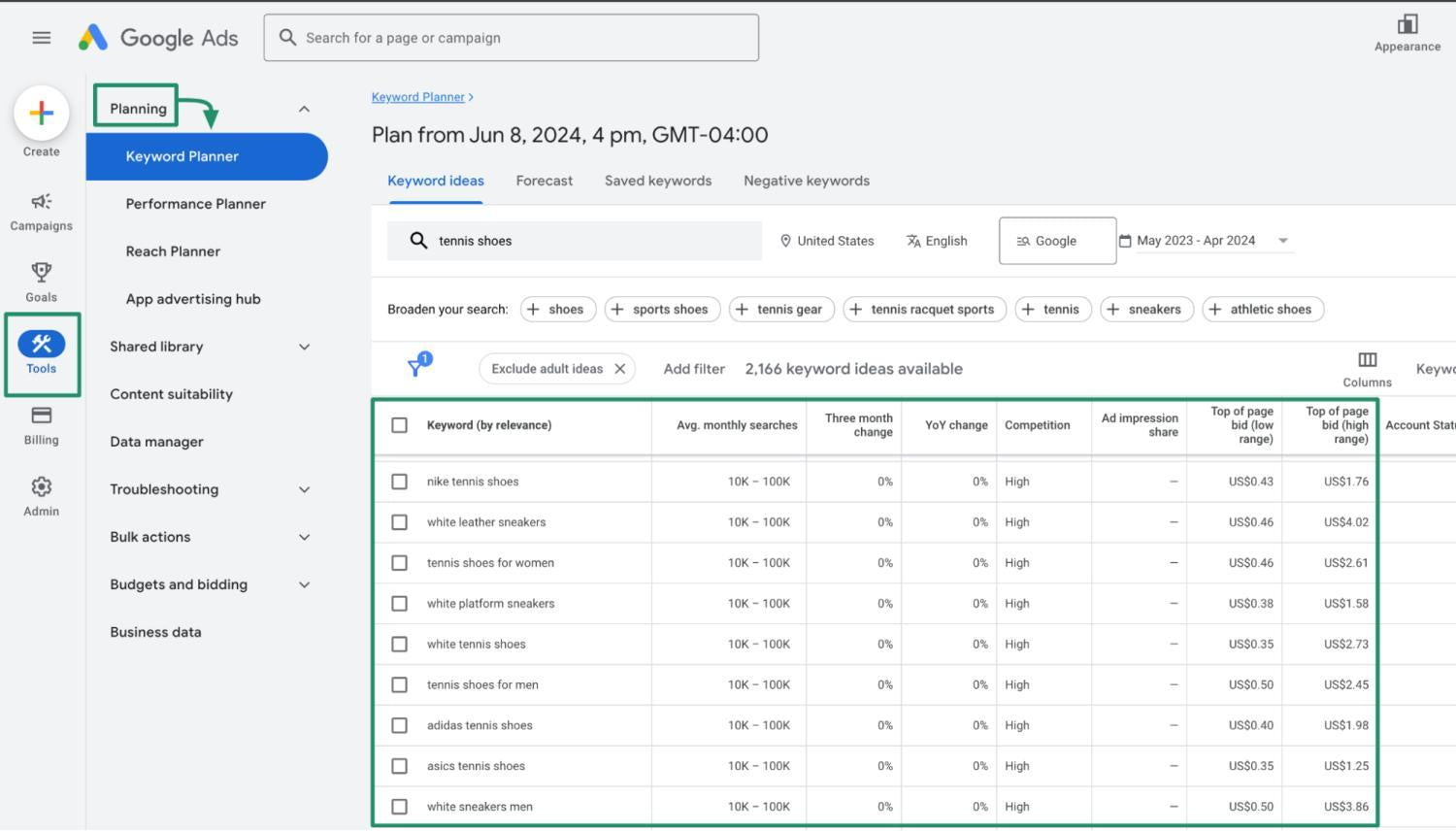
Task: Click Add filter
Action: pos(694,369)
